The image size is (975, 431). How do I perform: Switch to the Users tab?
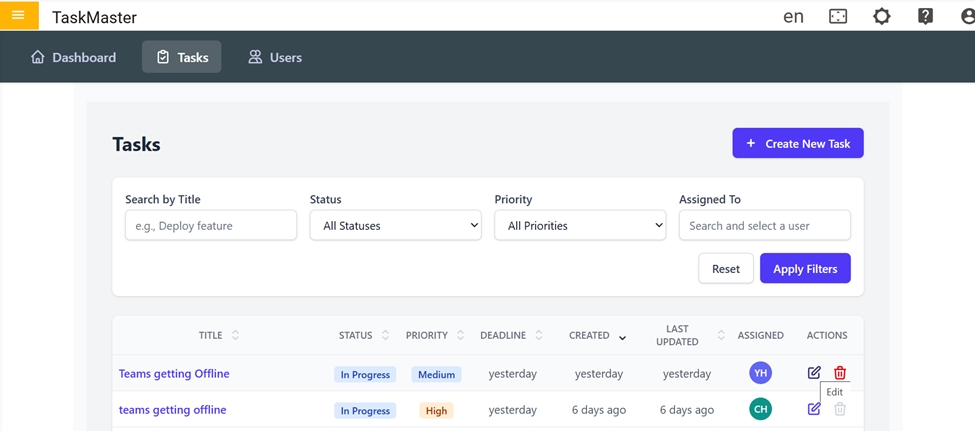pyautogui.click(x=275, y=57)
